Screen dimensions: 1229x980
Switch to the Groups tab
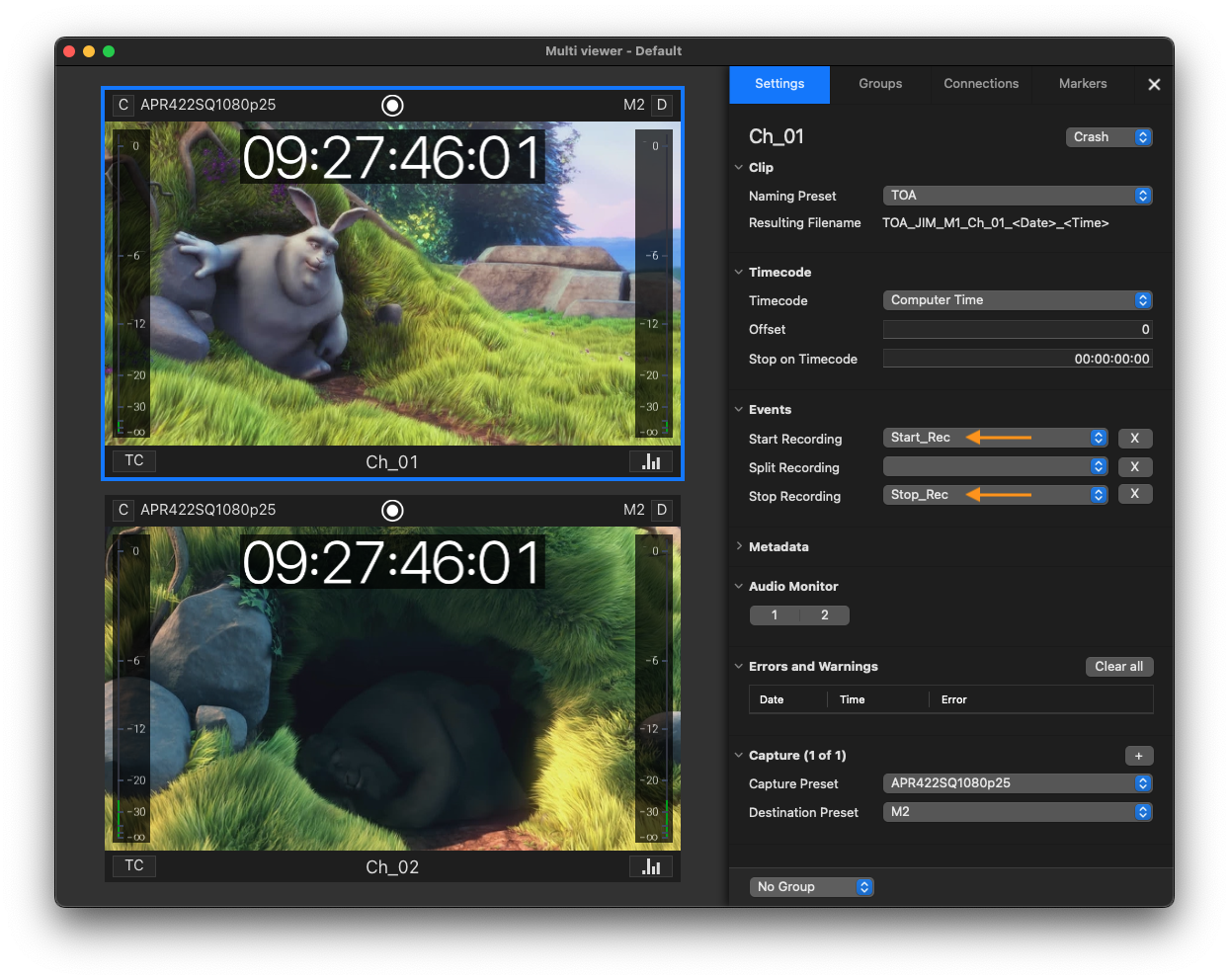point(880,84)
